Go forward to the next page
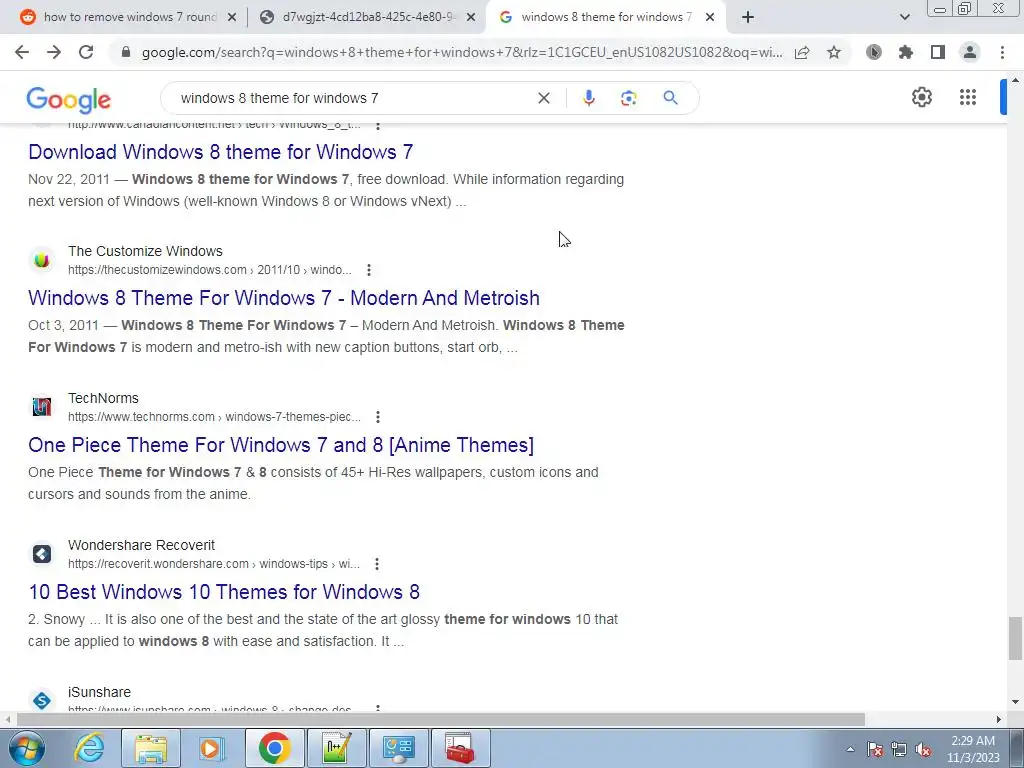This screenshot has height=768, width=1024. pyautogui.click(x=54, y=52)
